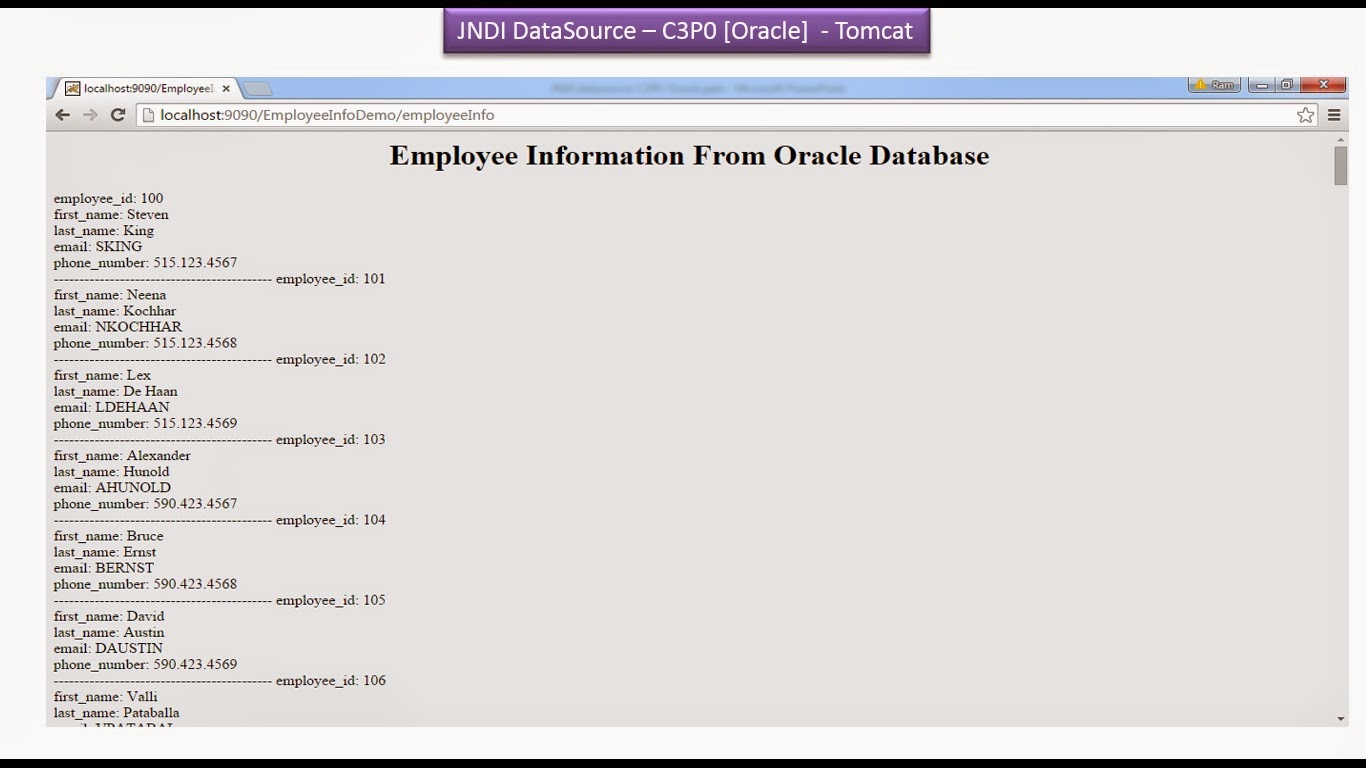Minimize the browser window

point(1262,85)
